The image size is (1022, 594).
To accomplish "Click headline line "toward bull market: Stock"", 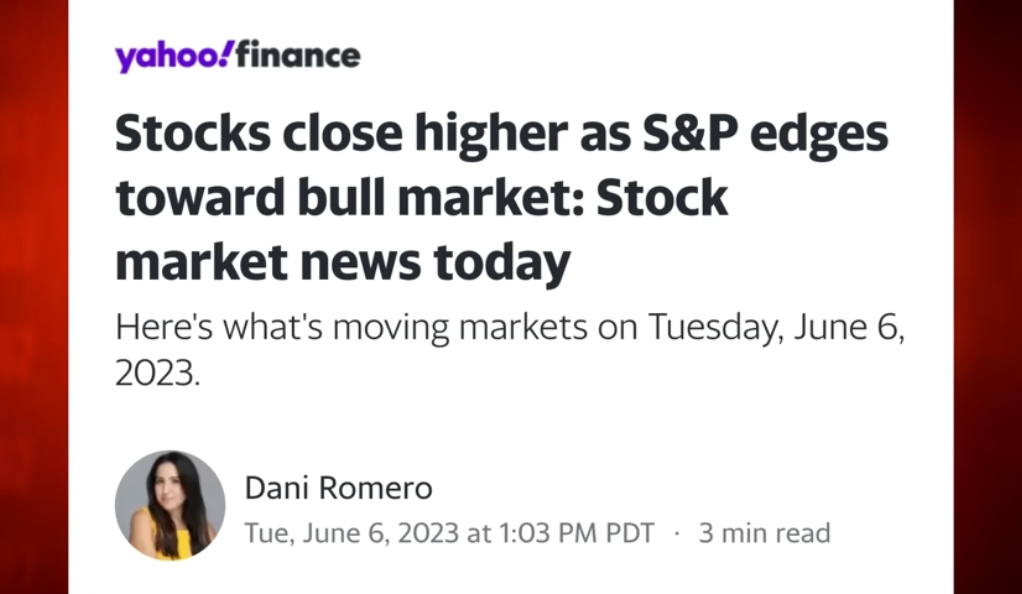I will click(421, 198).
